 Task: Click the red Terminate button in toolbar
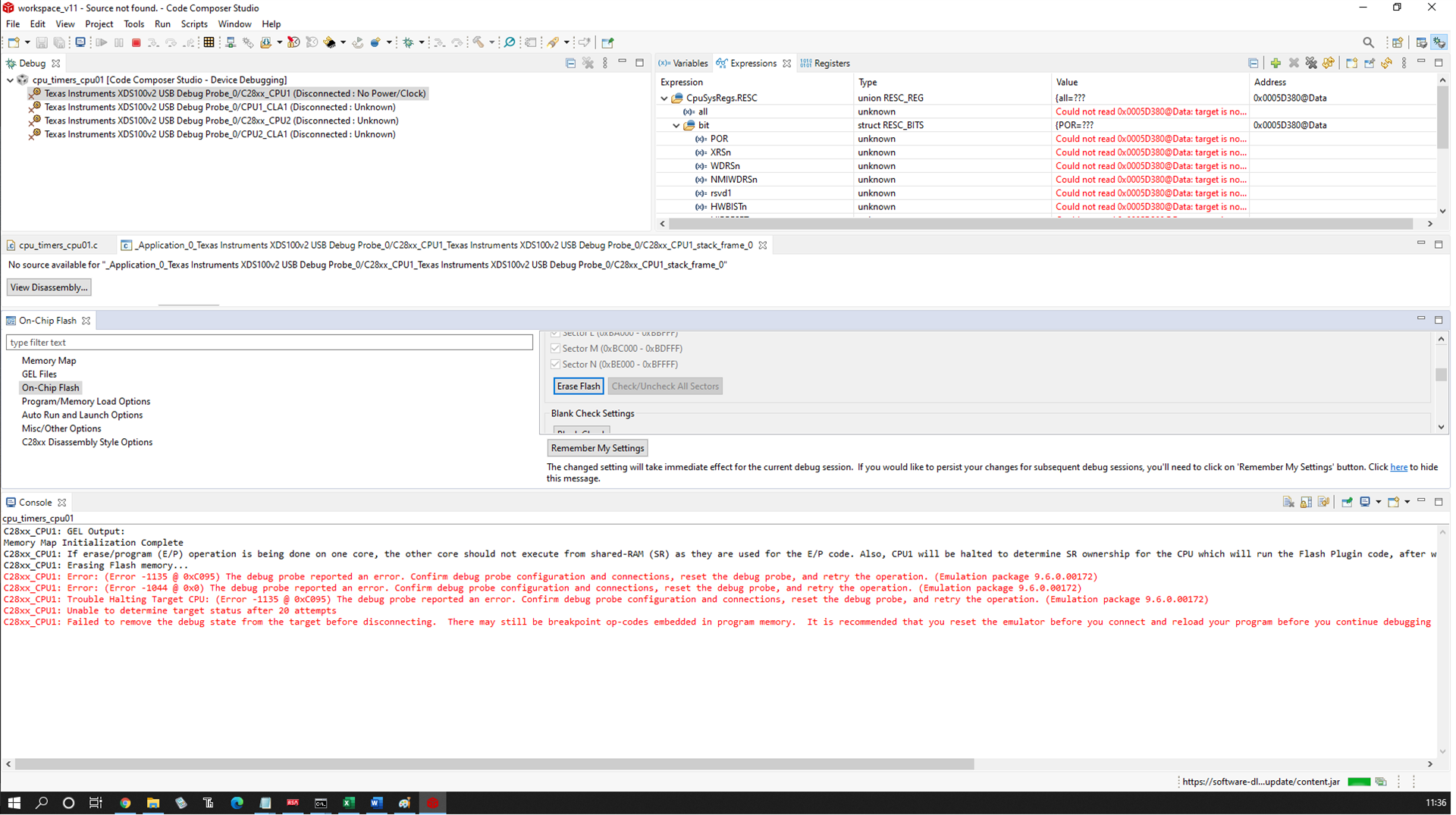[x=136, y=42]
